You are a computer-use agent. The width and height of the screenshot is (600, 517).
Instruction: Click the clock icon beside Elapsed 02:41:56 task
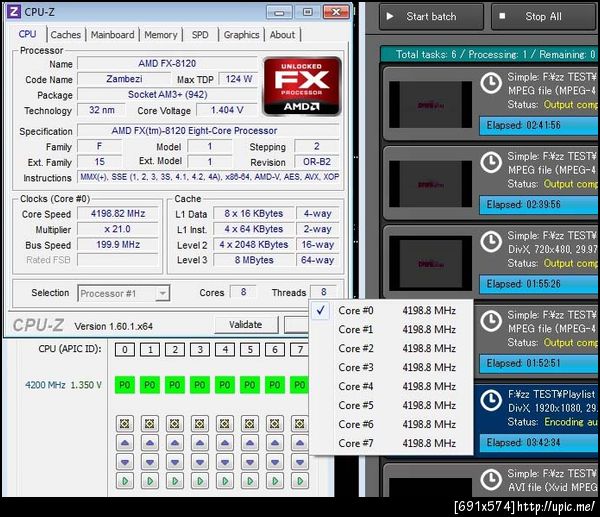[x=491, y=83]
